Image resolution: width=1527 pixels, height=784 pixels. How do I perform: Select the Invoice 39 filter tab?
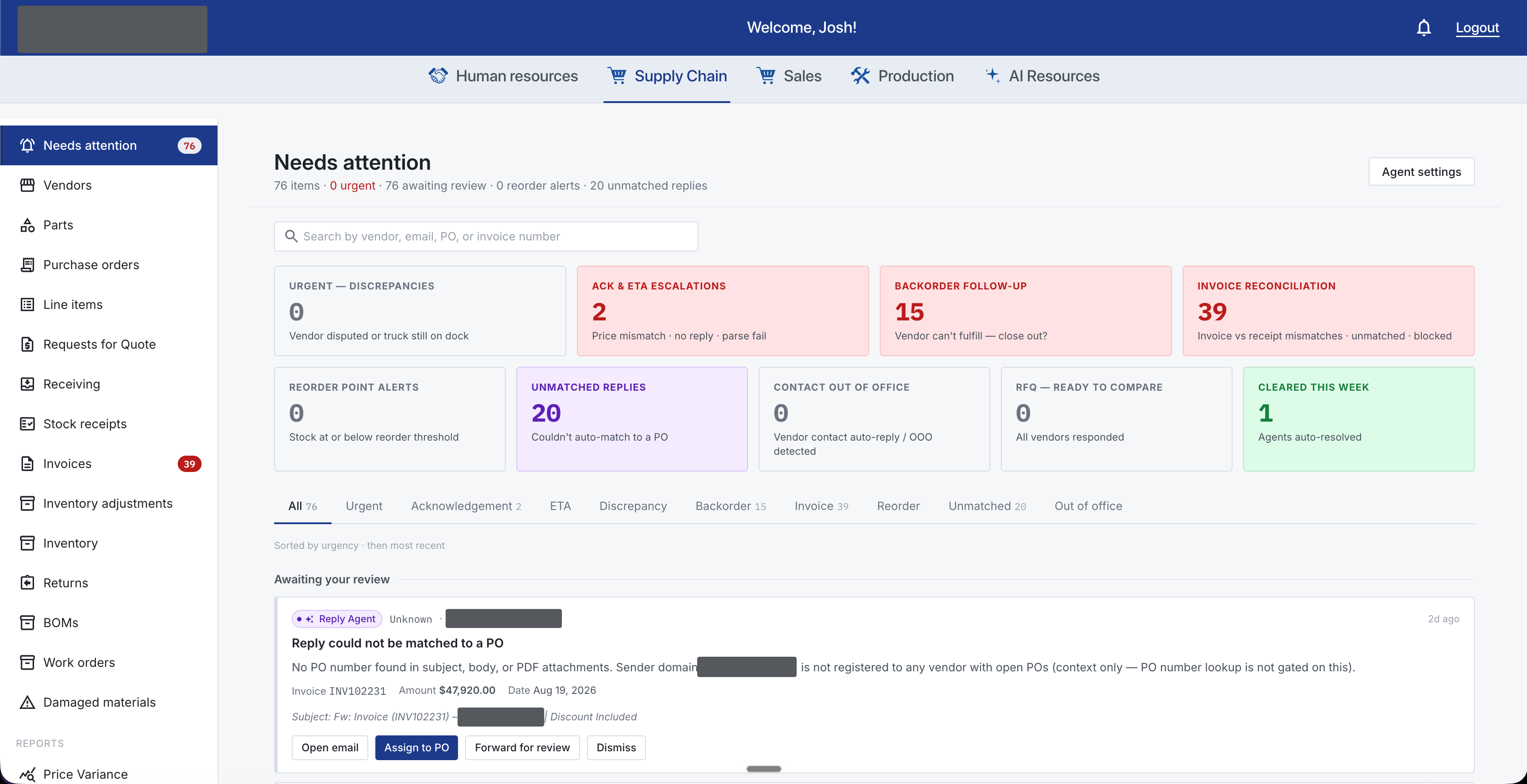pyautogui.click(x=821, y=506)
